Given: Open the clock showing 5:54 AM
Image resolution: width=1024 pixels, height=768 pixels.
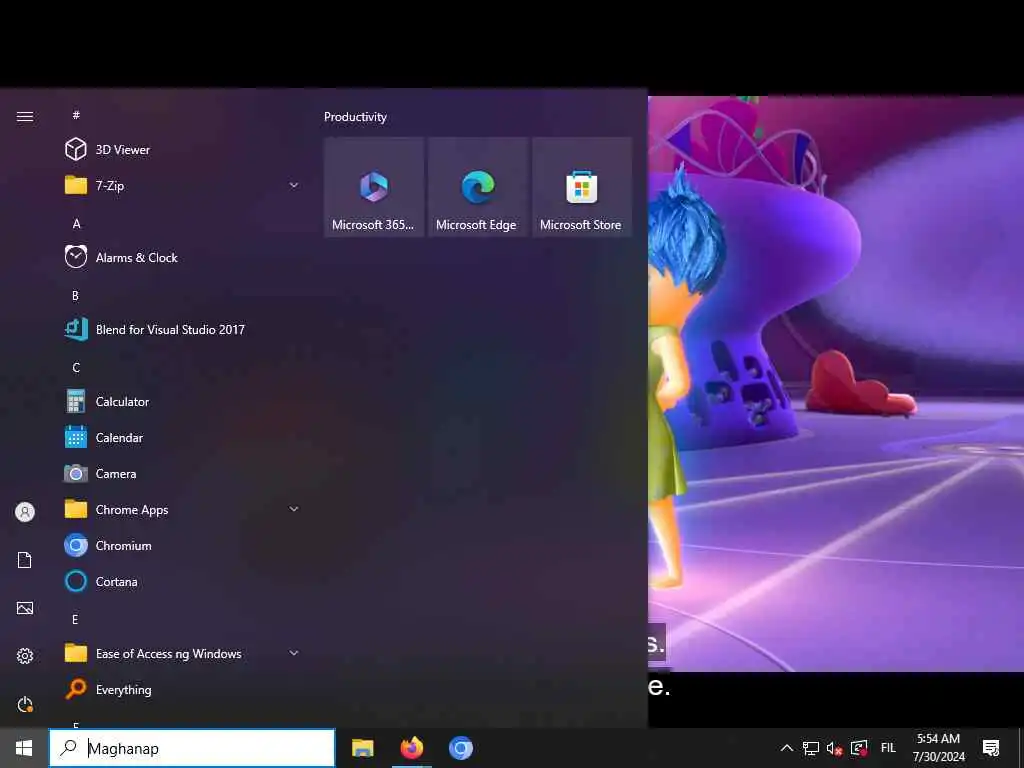Looking at the screenshot, I should click(938, 748).
